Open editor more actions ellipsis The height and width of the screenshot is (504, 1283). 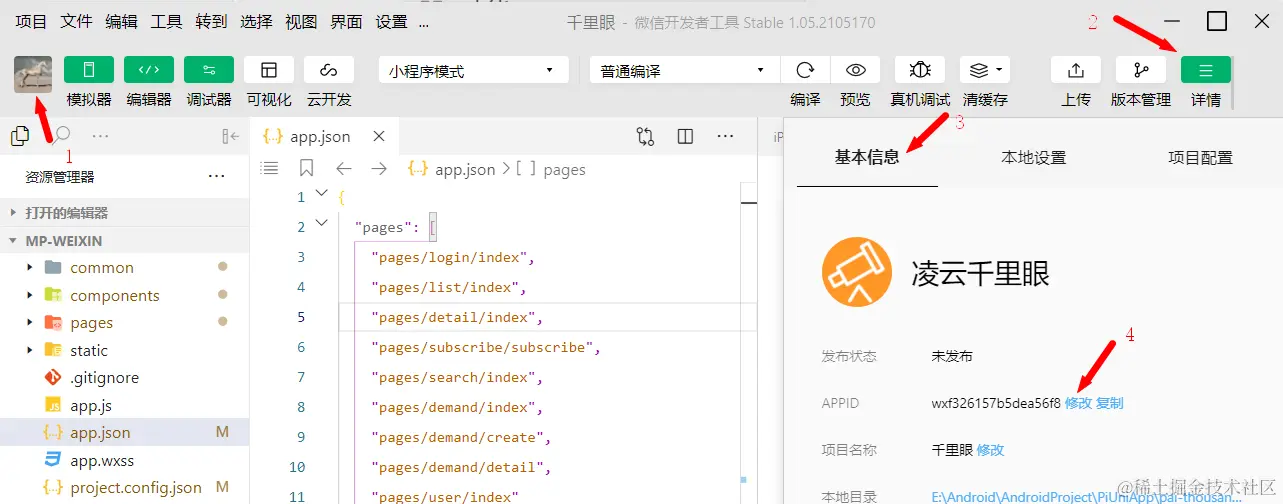click(x=725, y=137)
